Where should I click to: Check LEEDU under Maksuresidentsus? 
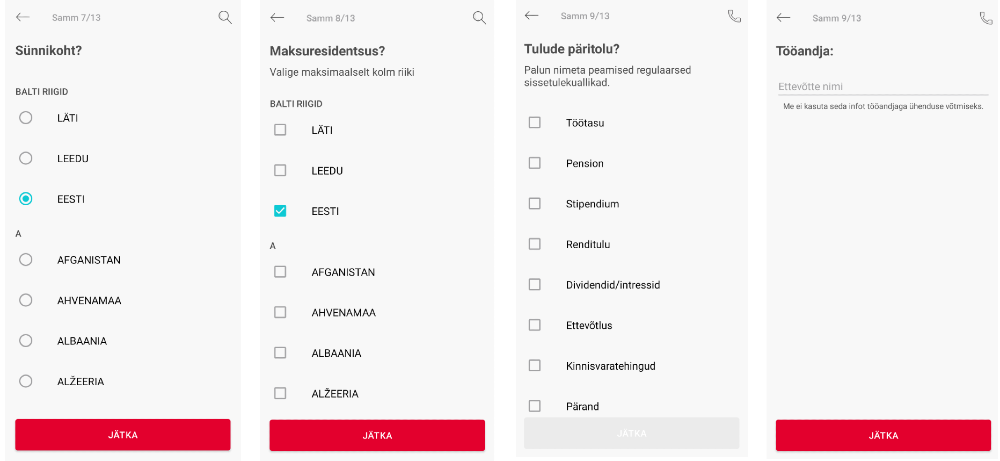(280, 170)
